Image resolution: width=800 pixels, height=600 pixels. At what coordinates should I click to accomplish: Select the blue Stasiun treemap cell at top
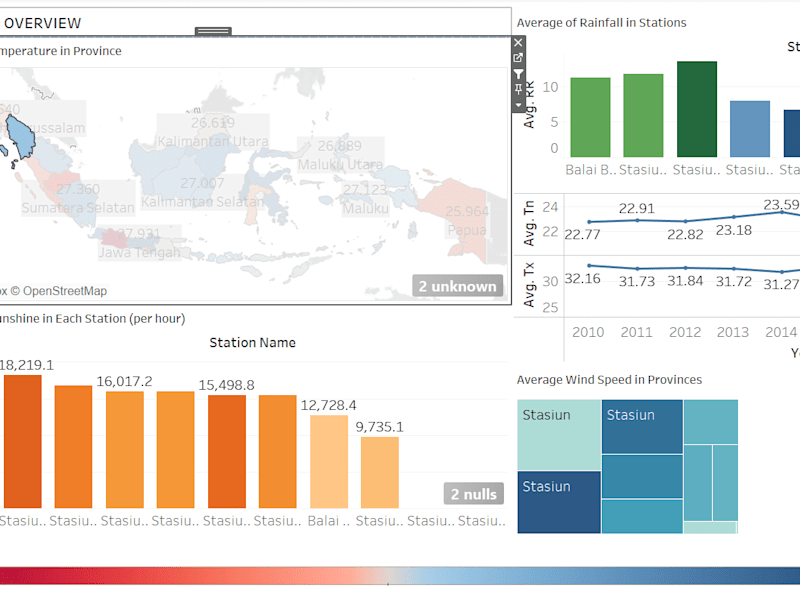click(x=642, y=427)
